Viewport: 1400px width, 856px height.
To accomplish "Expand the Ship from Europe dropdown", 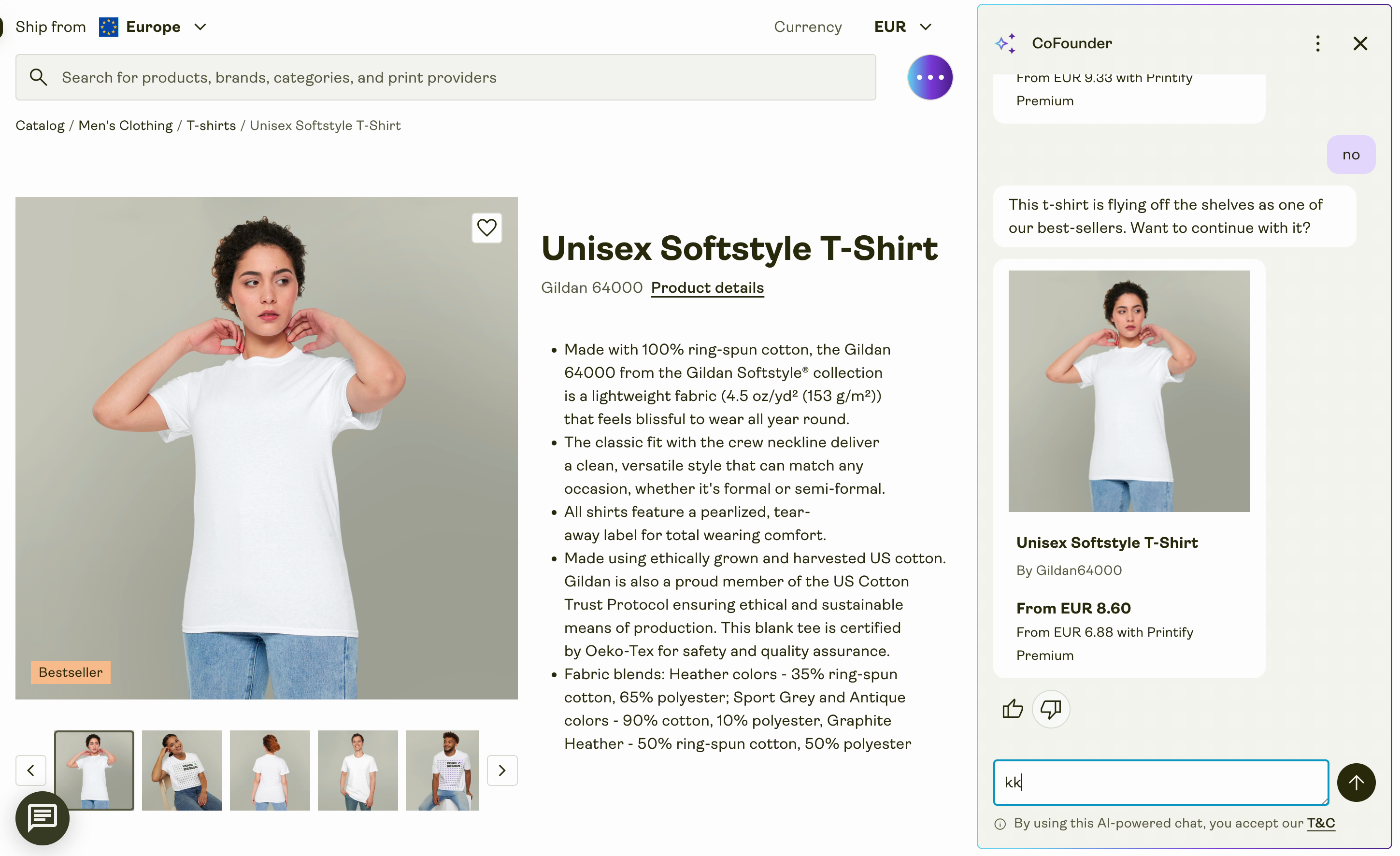I will pyautogui.click(x=153, y=27).
